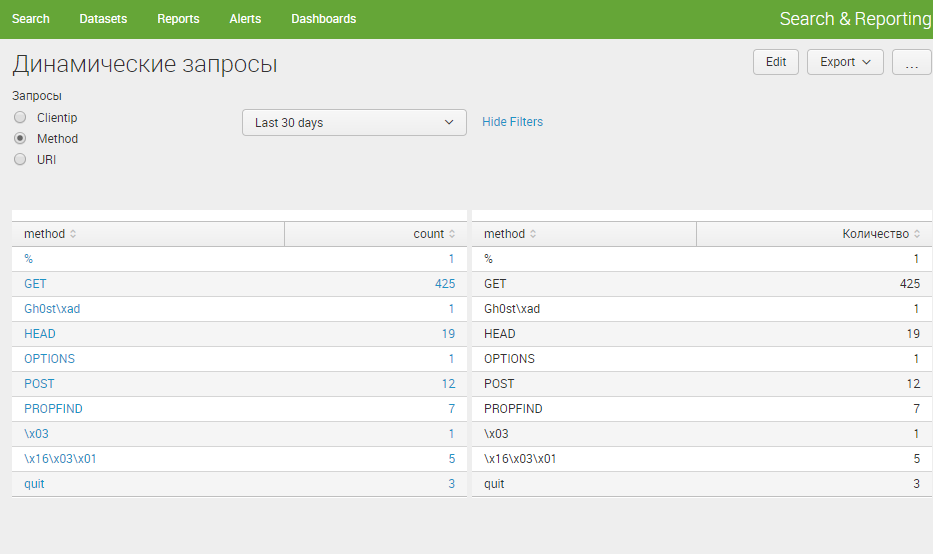Select HEAD cell in right table
Screen dimensions: 933x554
500,334
